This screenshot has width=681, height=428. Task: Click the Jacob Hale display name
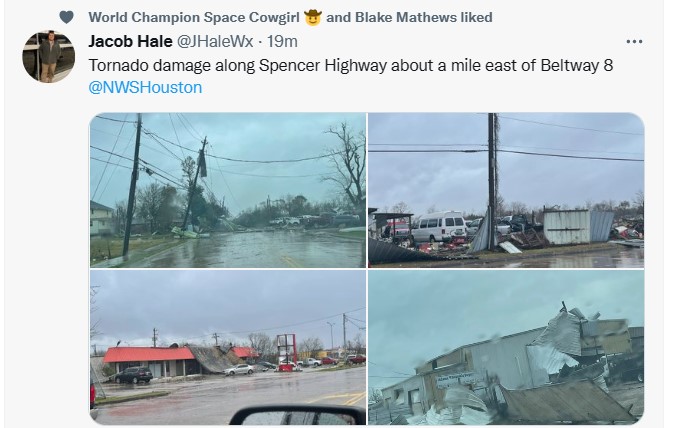click(x=130, y=42)
